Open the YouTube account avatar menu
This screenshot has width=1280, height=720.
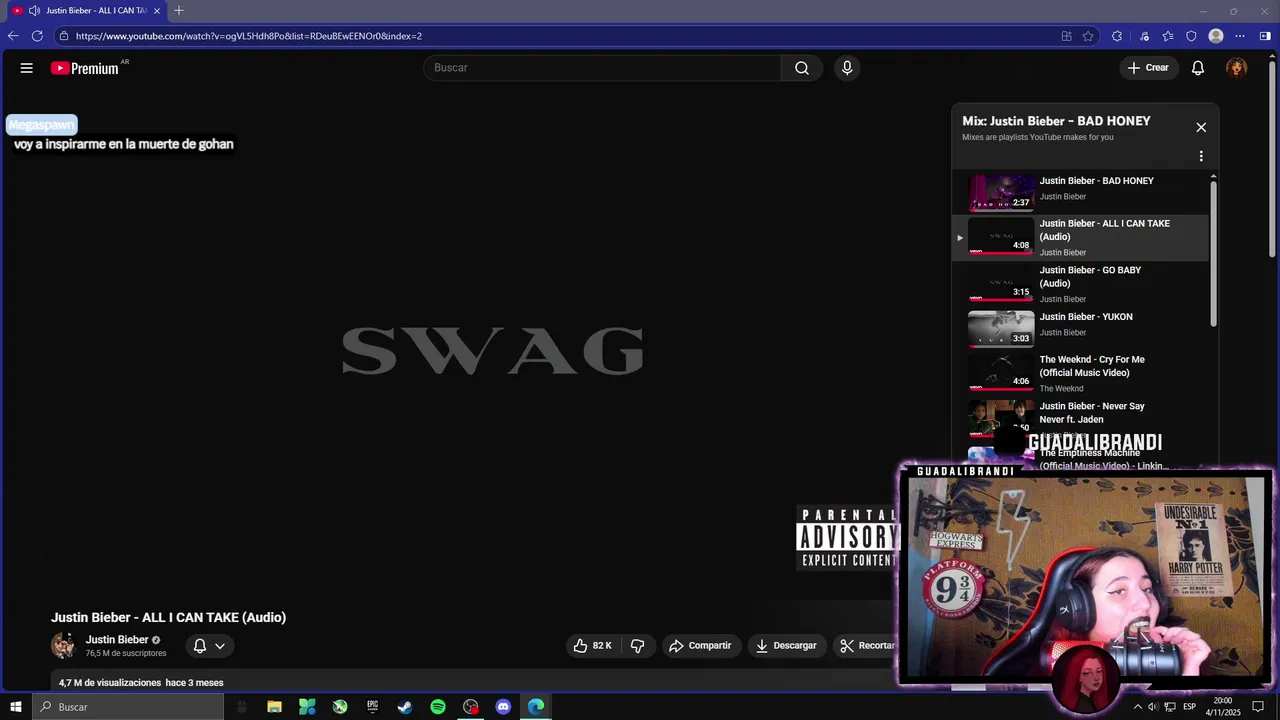[1237, 68]
